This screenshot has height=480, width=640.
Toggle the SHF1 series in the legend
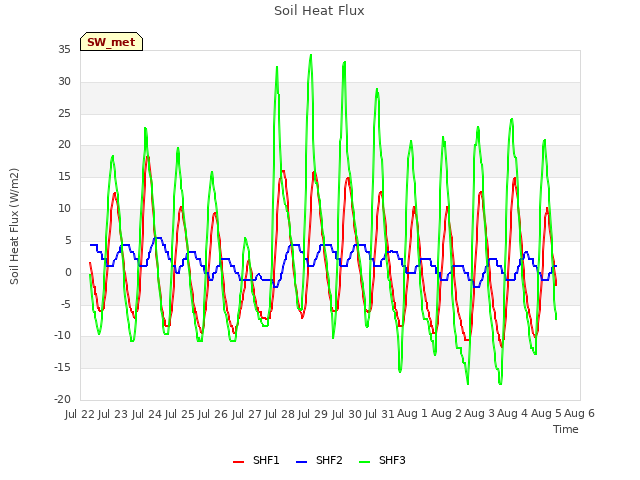256,460
